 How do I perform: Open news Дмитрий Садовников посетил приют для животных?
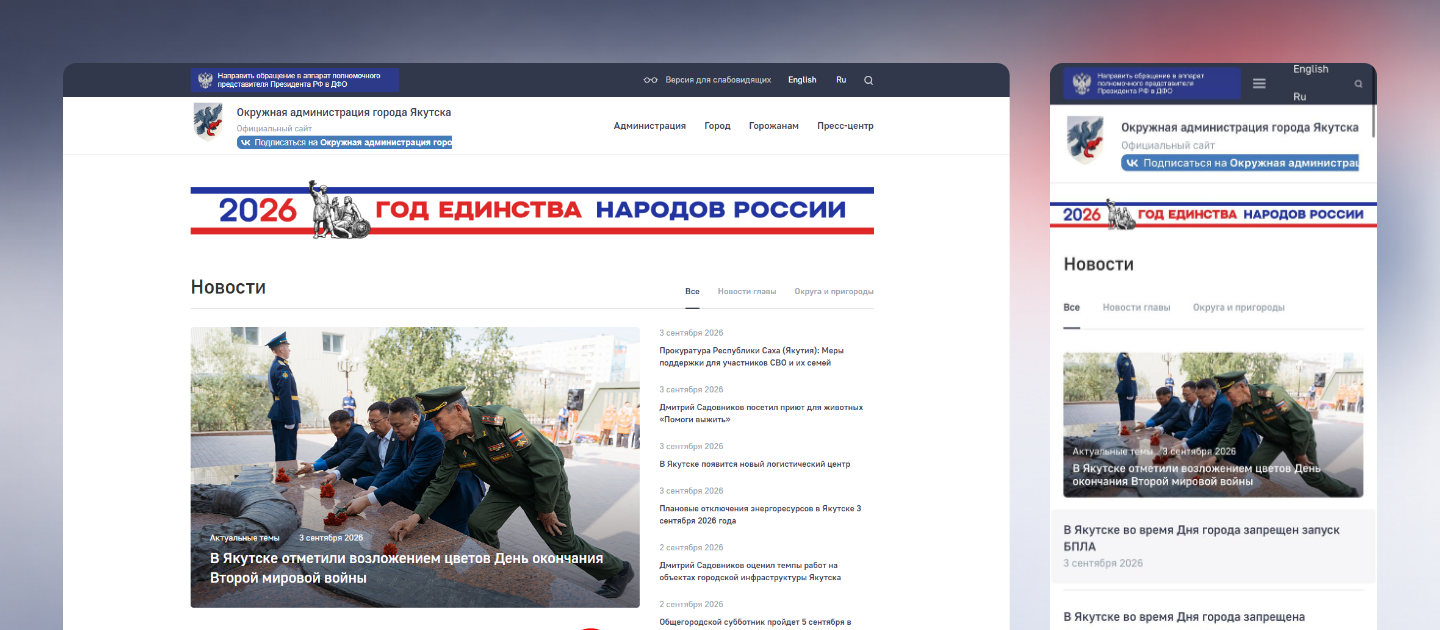coord(761,413)
